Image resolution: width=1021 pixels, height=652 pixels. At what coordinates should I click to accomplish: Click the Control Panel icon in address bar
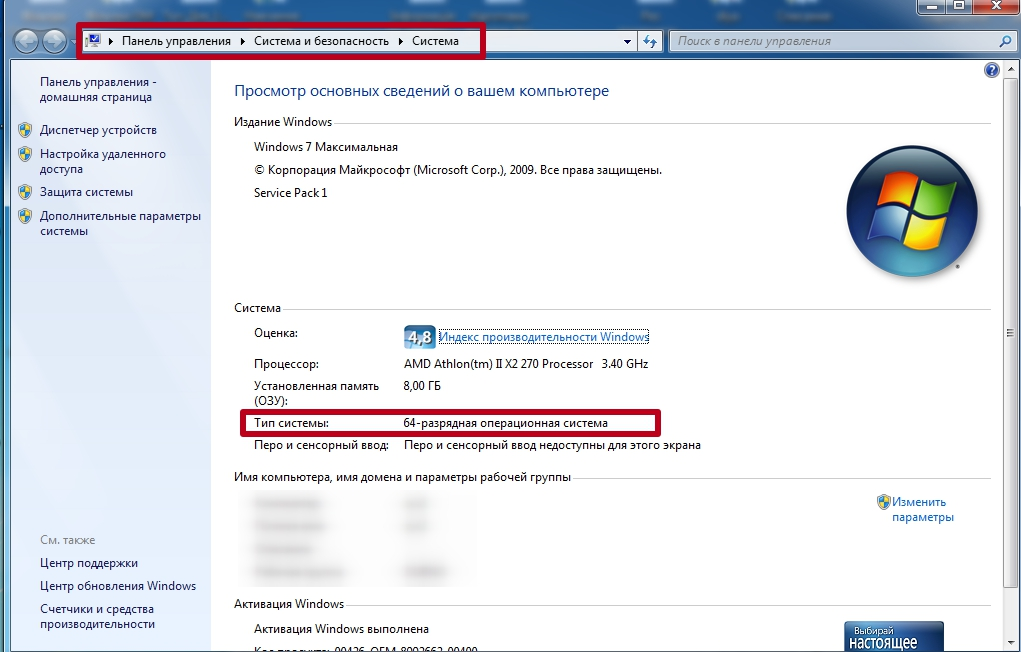pos(94,41)
